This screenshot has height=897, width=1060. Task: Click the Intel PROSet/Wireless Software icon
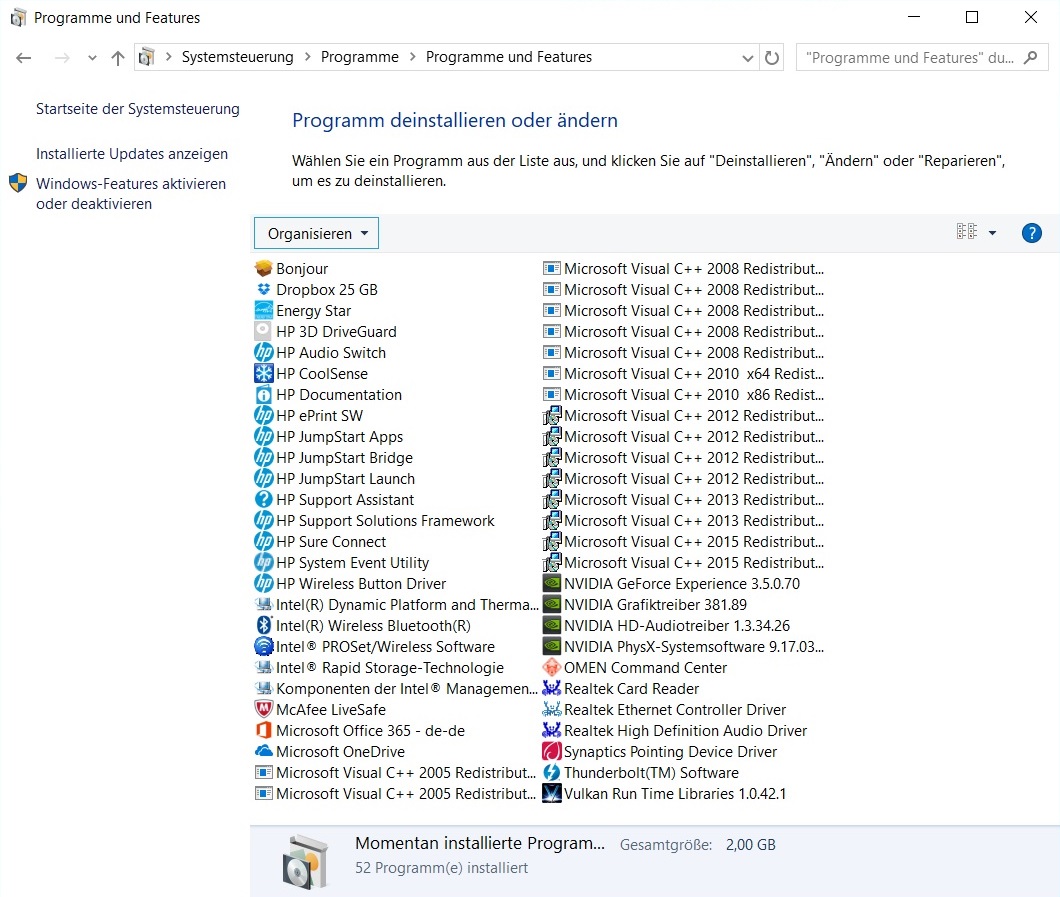pyautogui.click(x=264, y=646)
